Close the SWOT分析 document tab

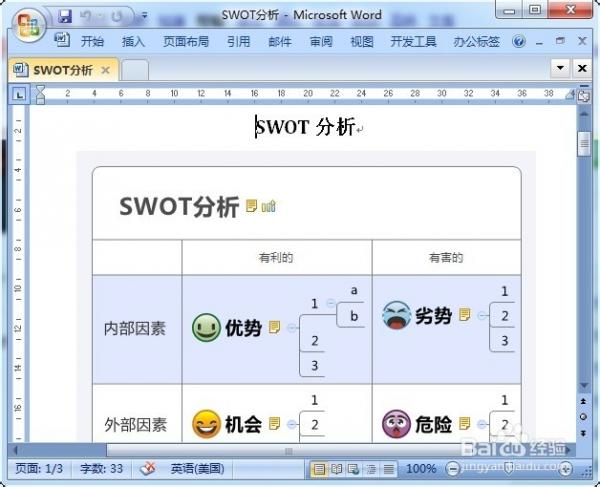(105, 70)
